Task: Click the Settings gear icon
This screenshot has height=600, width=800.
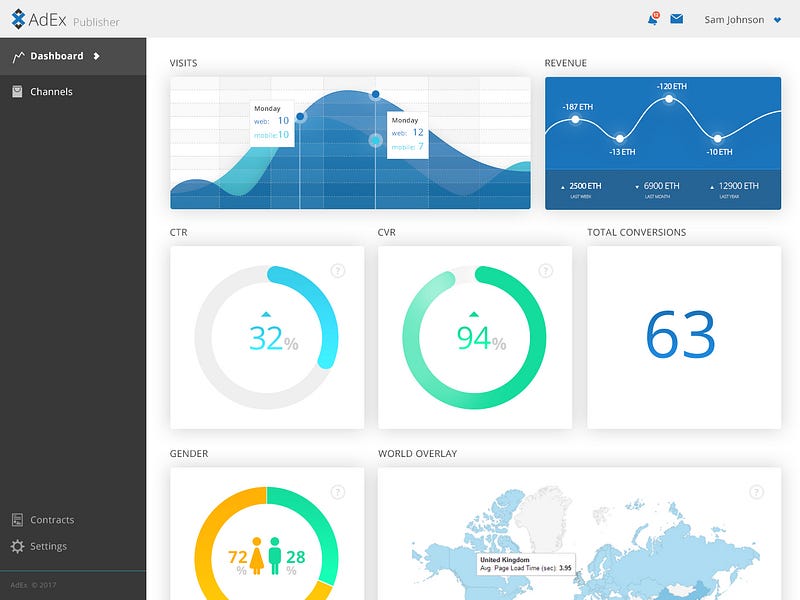Action: pyautogui.click(x=17, y=546)
